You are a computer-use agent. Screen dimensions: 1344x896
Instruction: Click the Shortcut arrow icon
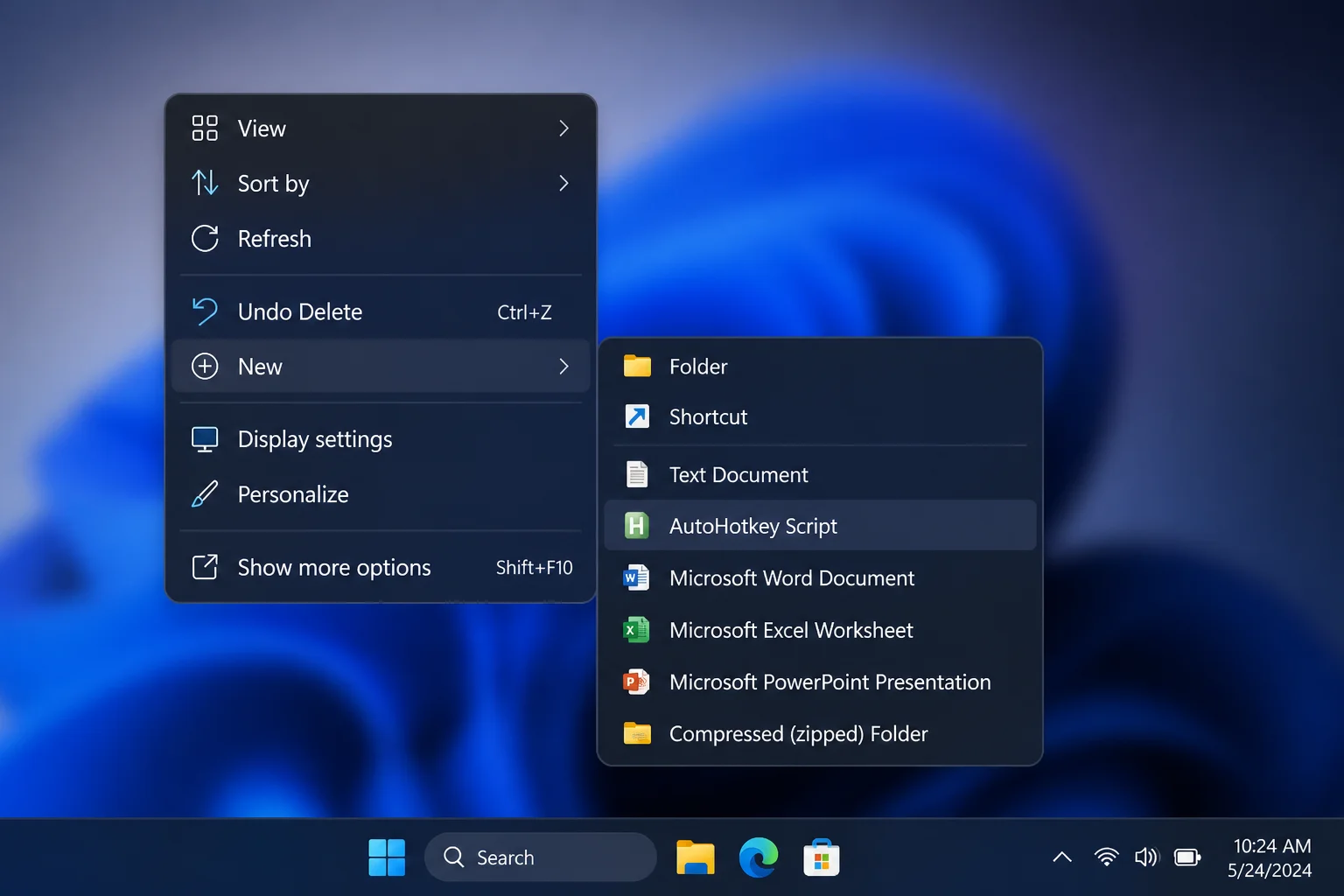(x=637, y=416)
